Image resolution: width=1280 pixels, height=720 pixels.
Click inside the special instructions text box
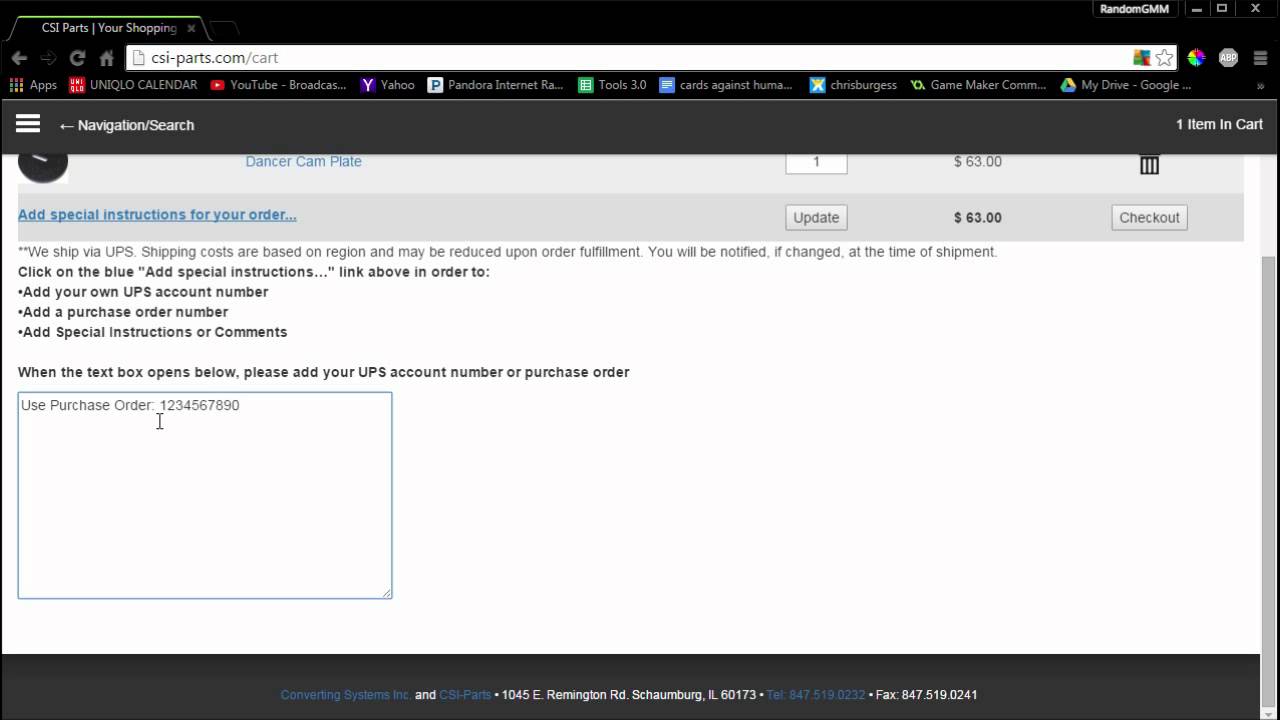(205, 495)
